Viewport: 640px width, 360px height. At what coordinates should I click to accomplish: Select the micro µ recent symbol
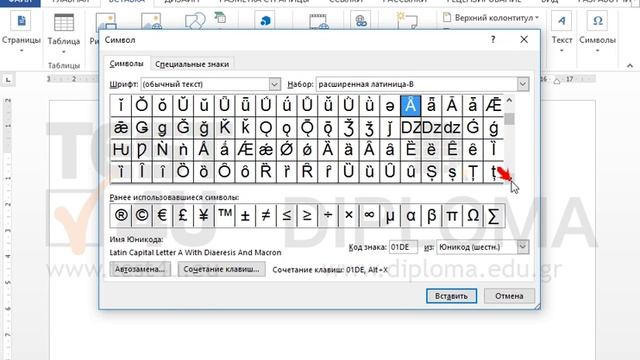[390, 216]
